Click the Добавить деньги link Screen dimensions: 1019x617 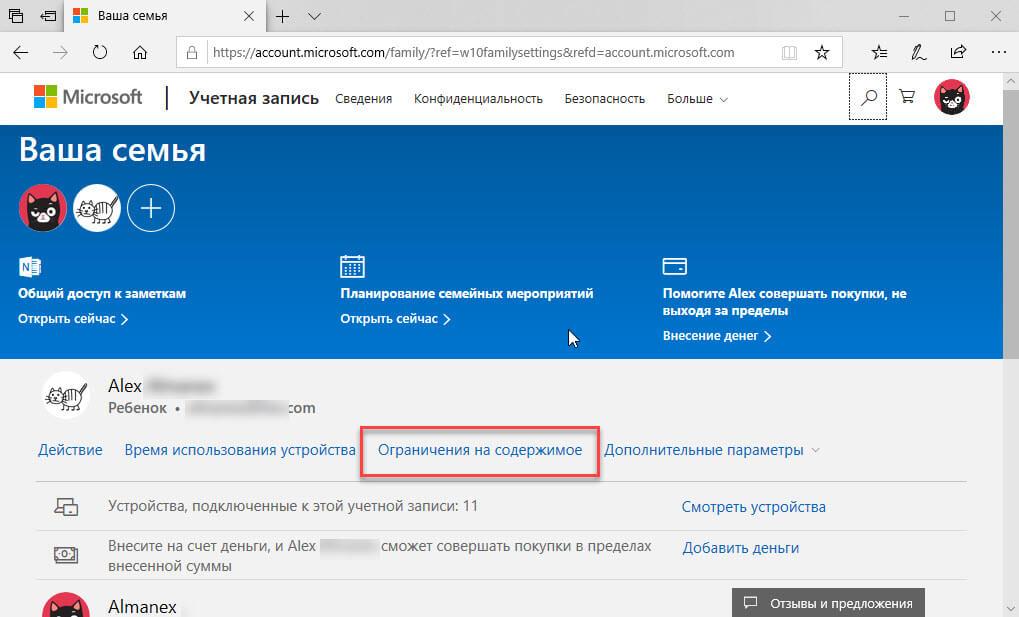pos(740,548)
